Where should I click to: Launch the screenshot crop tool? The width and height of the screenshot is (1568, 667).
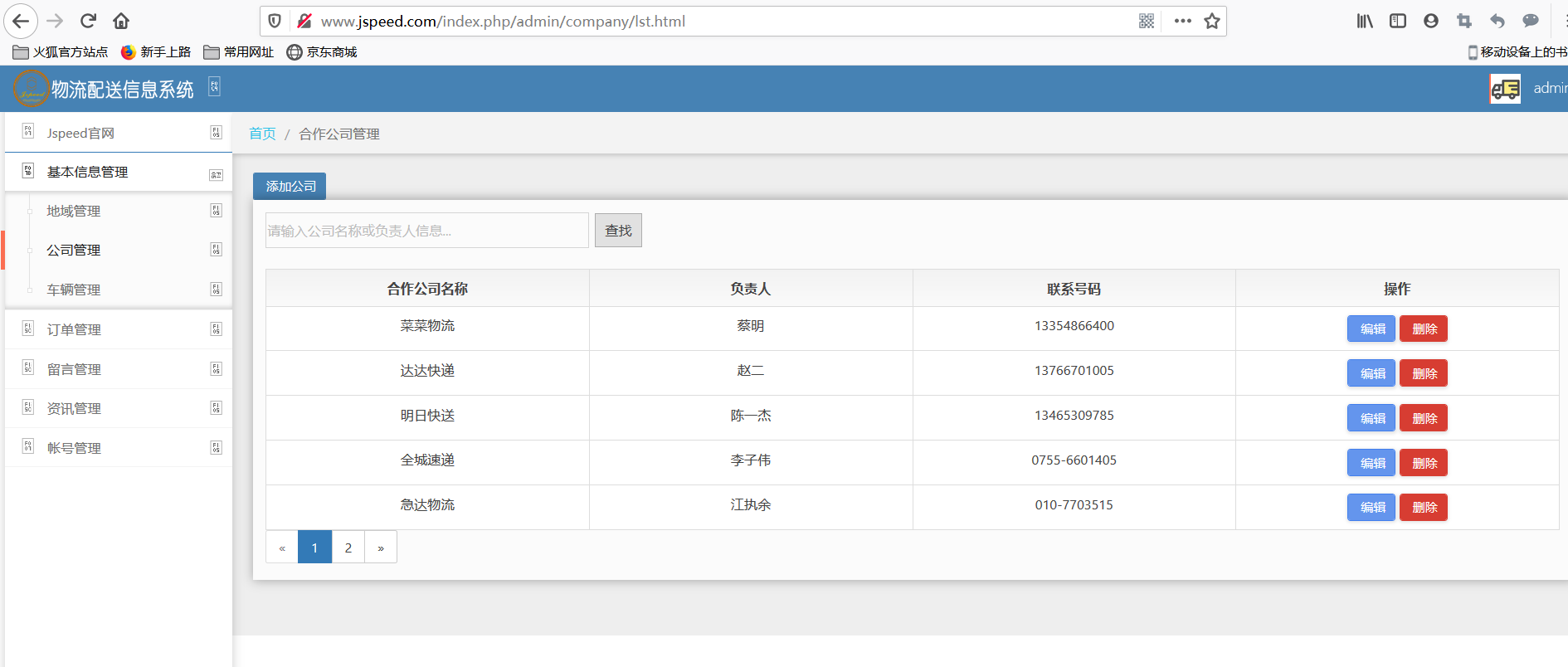tap(1464, 21)
